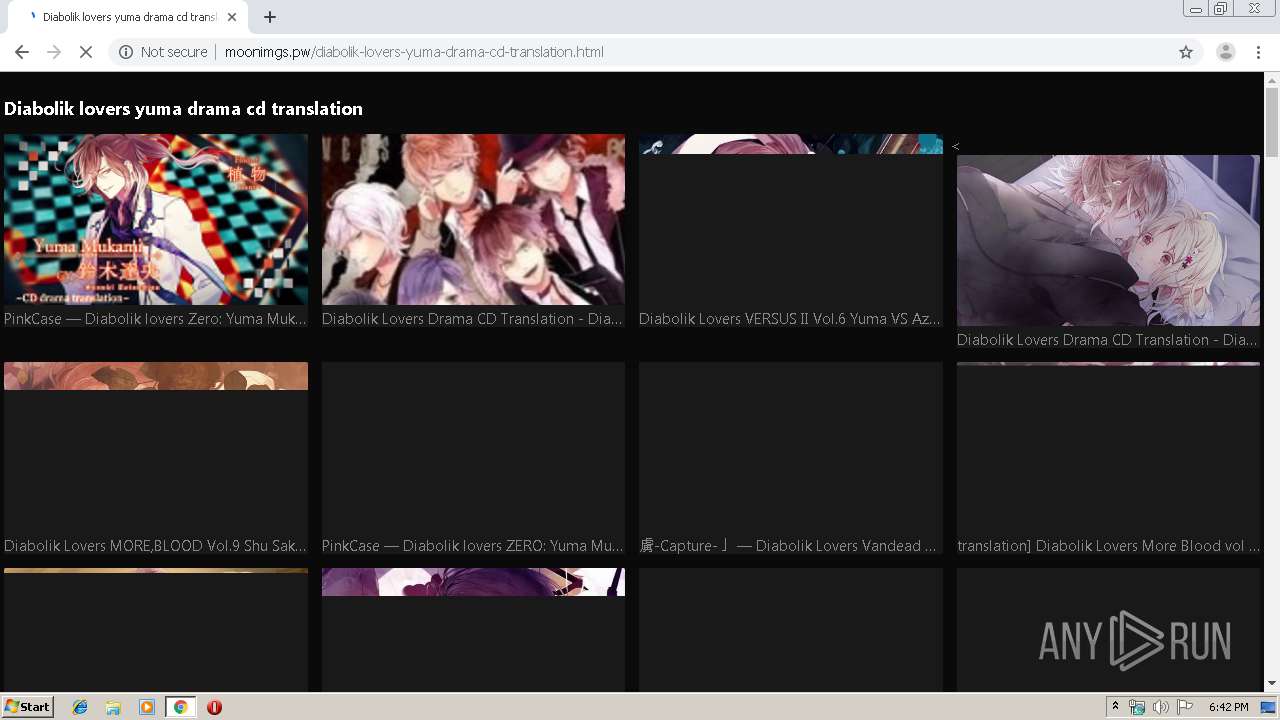Open the VERSUS II Vol.6 image tile
Image resolution: width=1280 pixels, height=720 pixels.
tap(791, 220)
